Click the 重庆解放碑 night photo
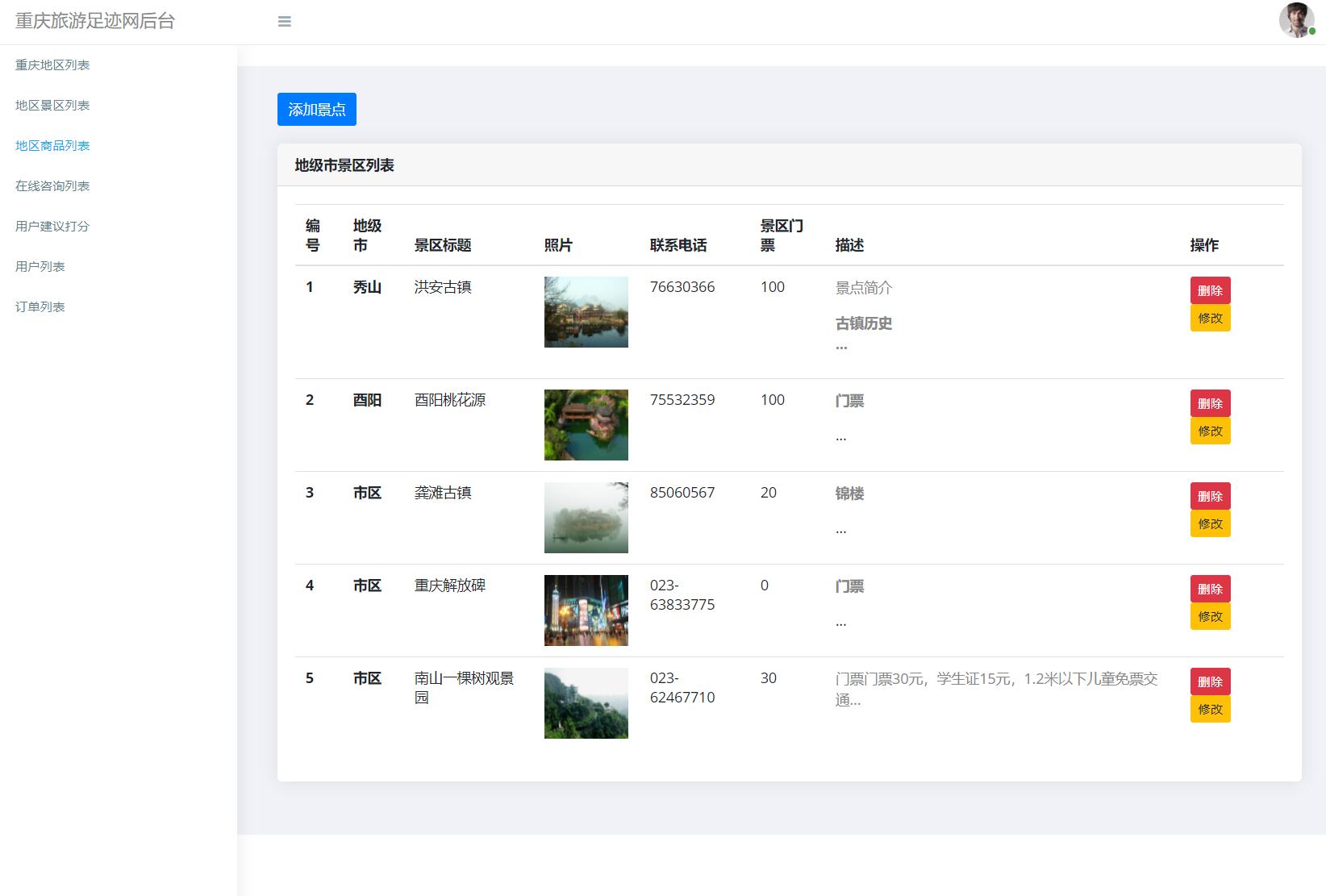The width and height of the screenshot is (1326, 896). coord(586,611)
